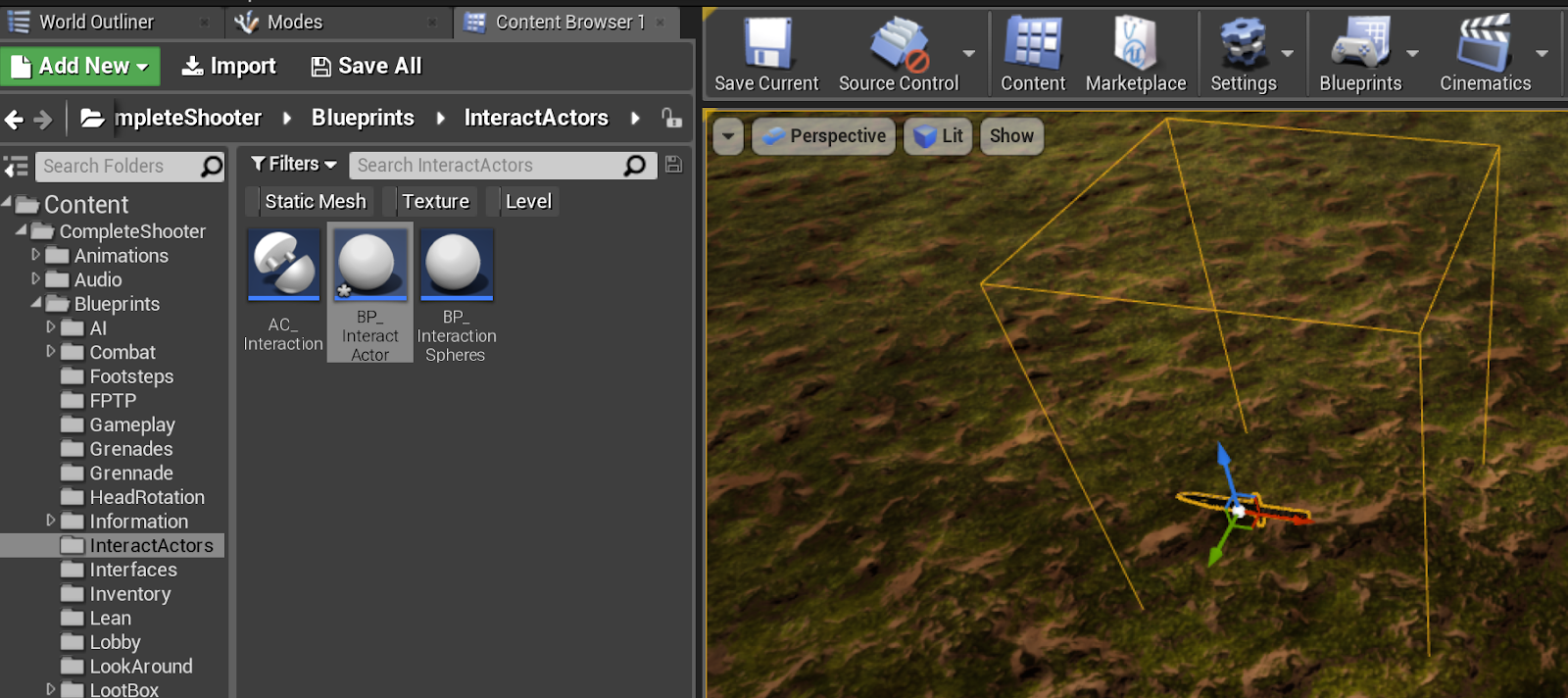Expand the Combat folder arrow
Screen dimensions: 1568x698
click(51, 351)
